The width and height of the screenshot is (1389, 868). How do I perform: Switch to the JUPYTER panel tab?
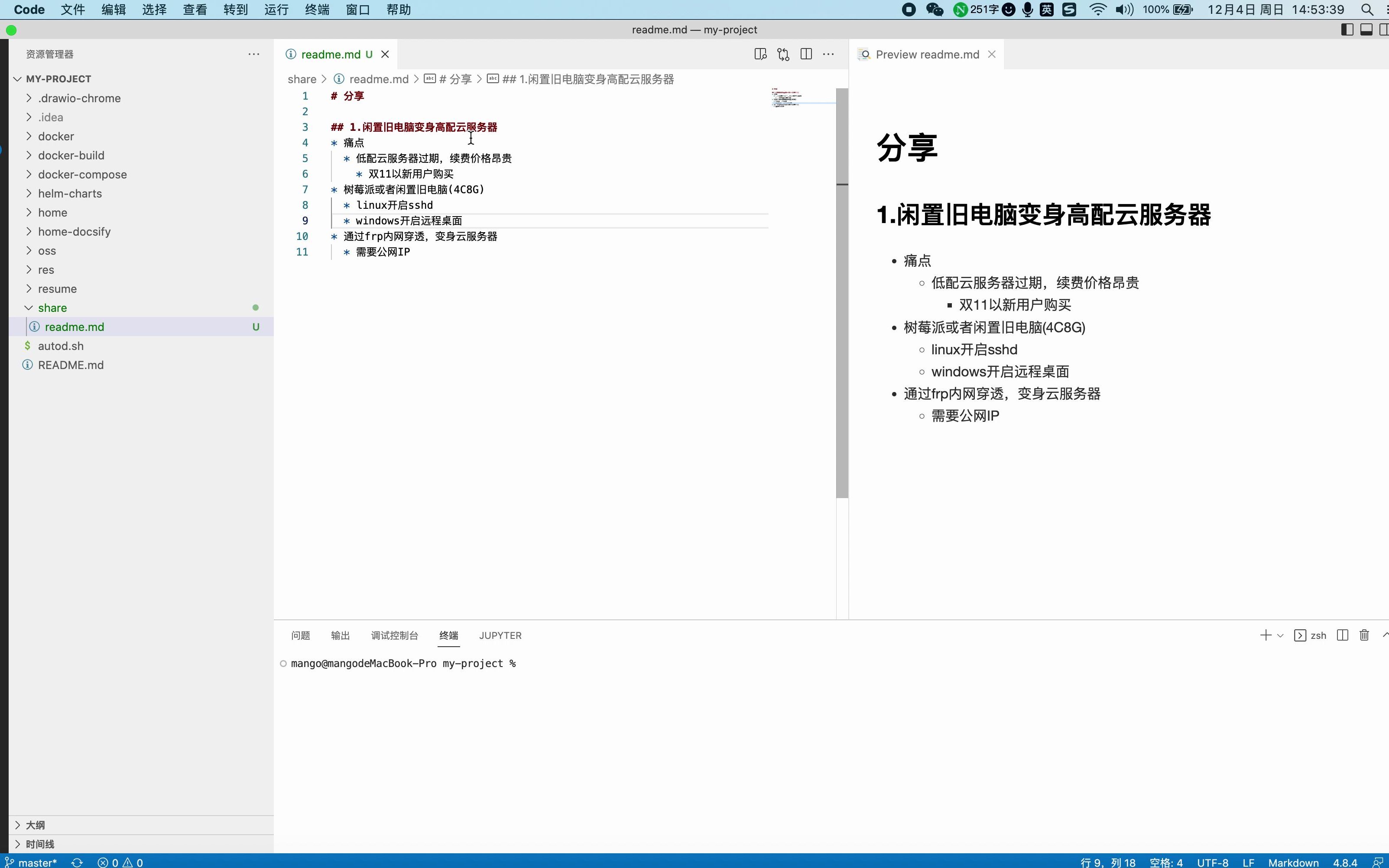click(500, 635)
